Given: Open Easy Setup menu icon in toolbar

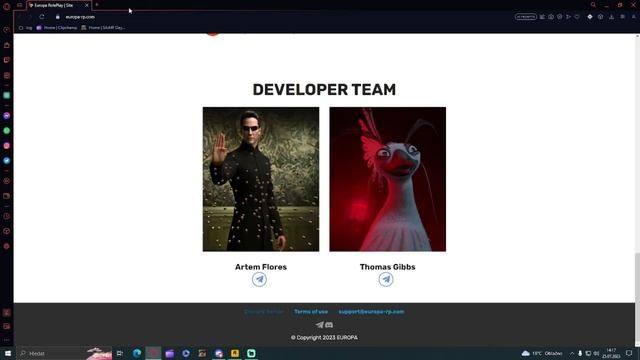Looking at the screenshot, I should click(x=622, y=17).
